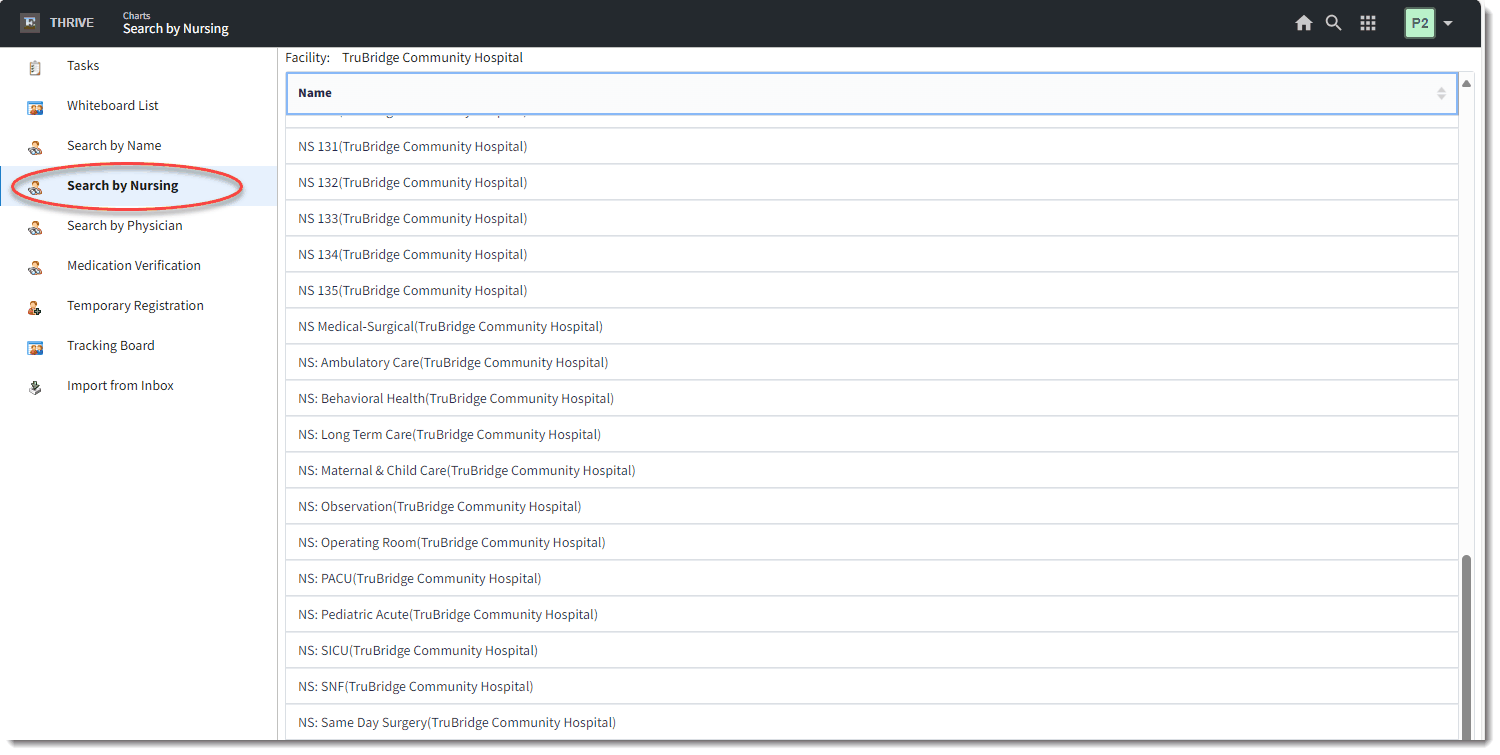The height and width of the screenshot is (755, 1500).
Task: Click the Search by Physician icon
Action: (35, 227)
